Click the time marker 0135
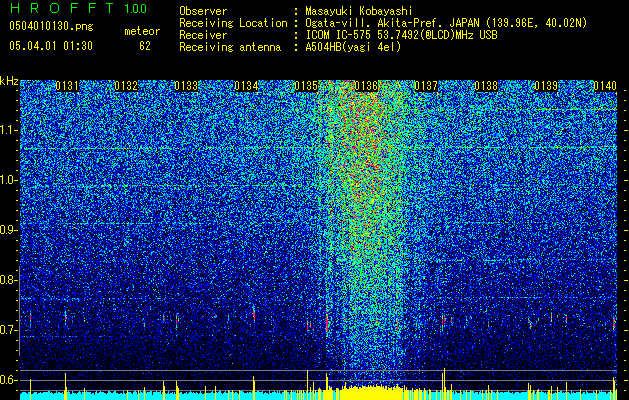The width and height of the screenshot is (629, 400). pyautogui.click(x=306, y=86)
